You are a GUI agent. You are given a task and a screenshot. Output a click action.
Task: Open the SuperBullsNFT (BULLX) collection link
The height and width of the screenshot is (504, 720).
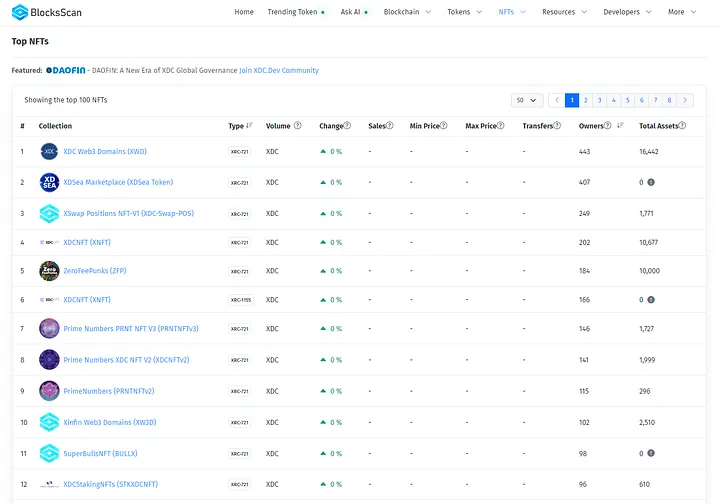click(x=101, y=454)
